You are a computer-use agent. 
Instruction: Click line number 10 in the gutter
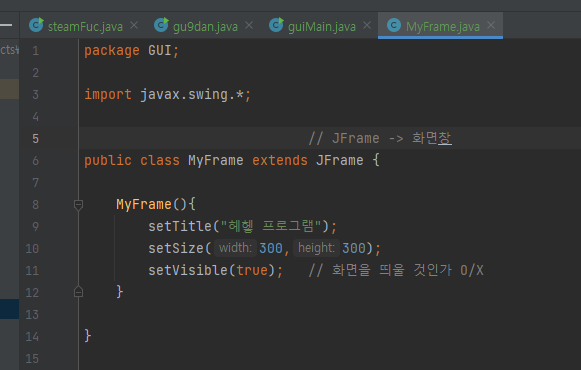pyautogui.click(x=32, y=248)
